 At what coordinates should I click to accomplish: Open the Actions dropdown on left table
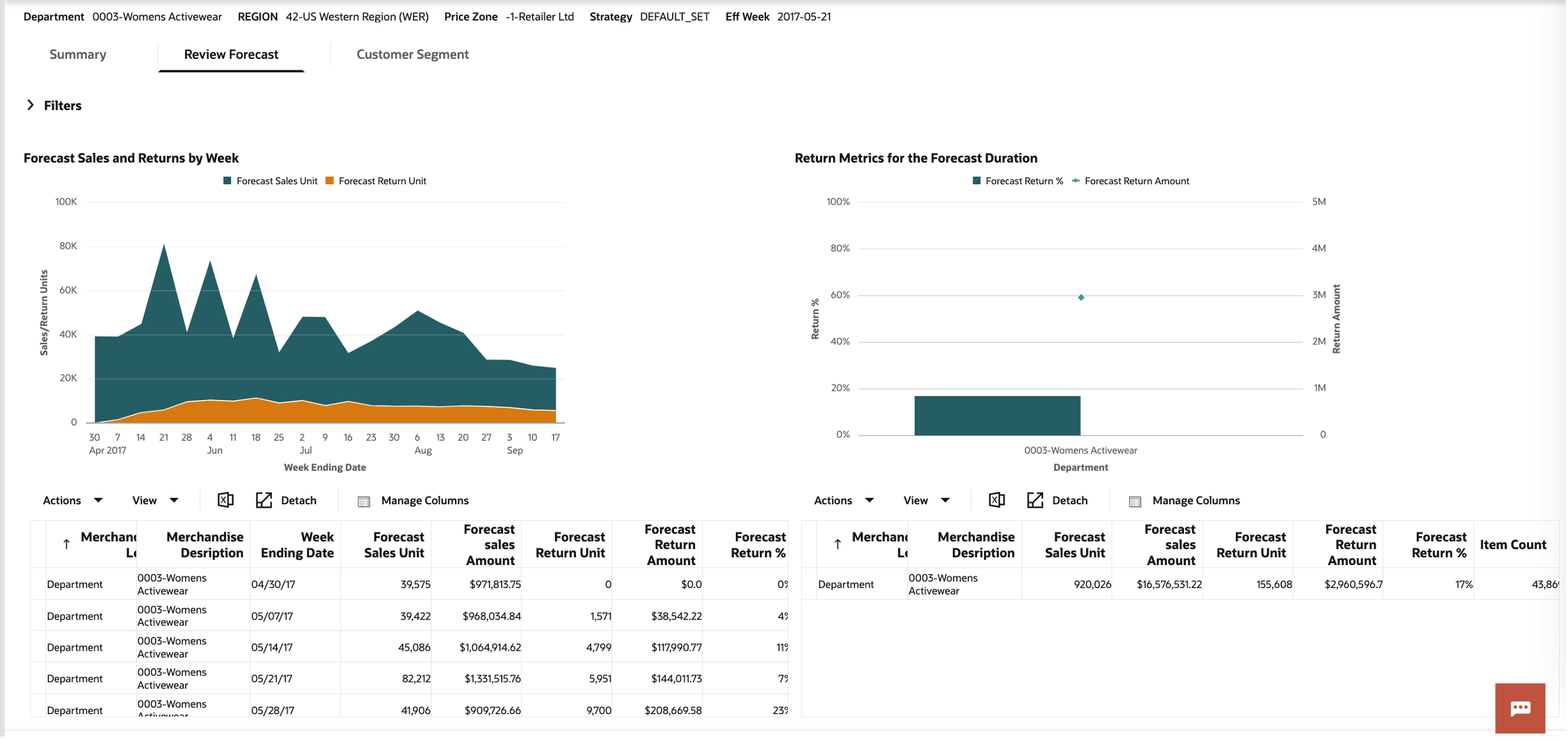coord(72,500)
